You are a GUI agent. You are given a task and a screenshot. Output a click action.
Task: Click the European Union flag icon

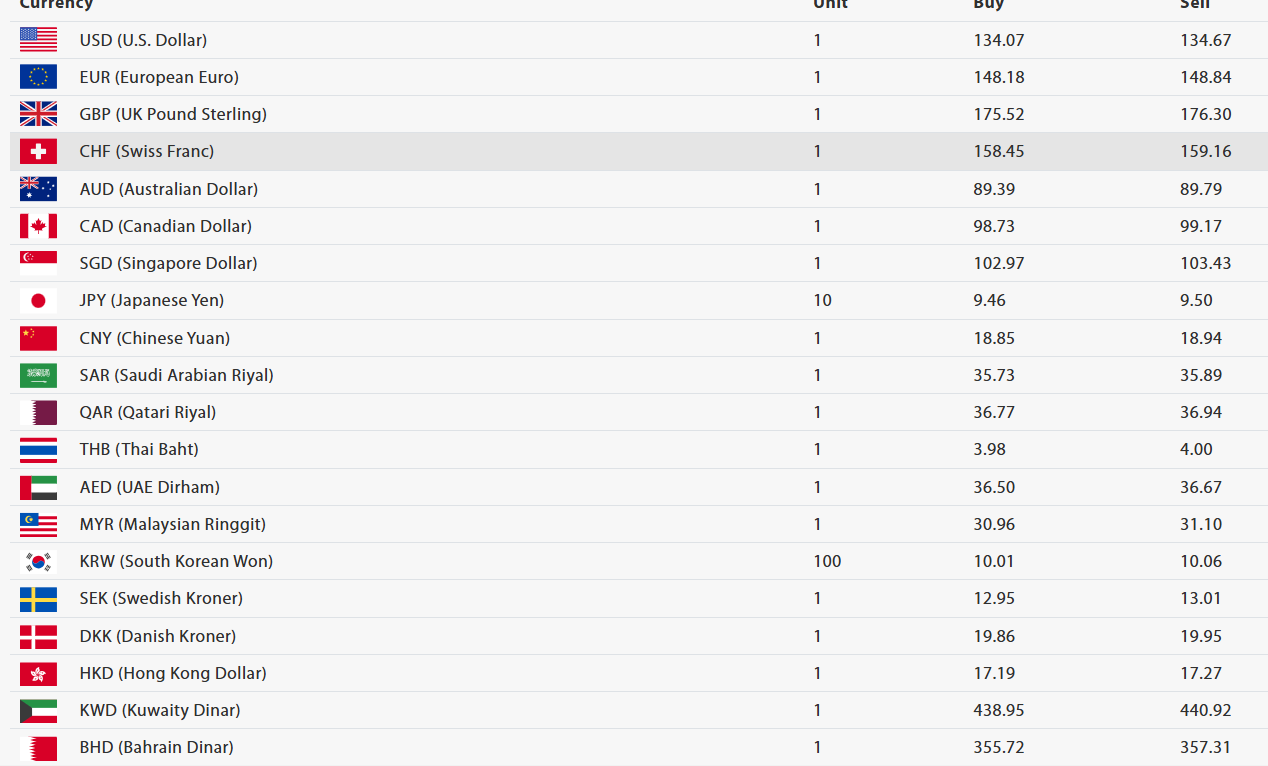(38, 77)
